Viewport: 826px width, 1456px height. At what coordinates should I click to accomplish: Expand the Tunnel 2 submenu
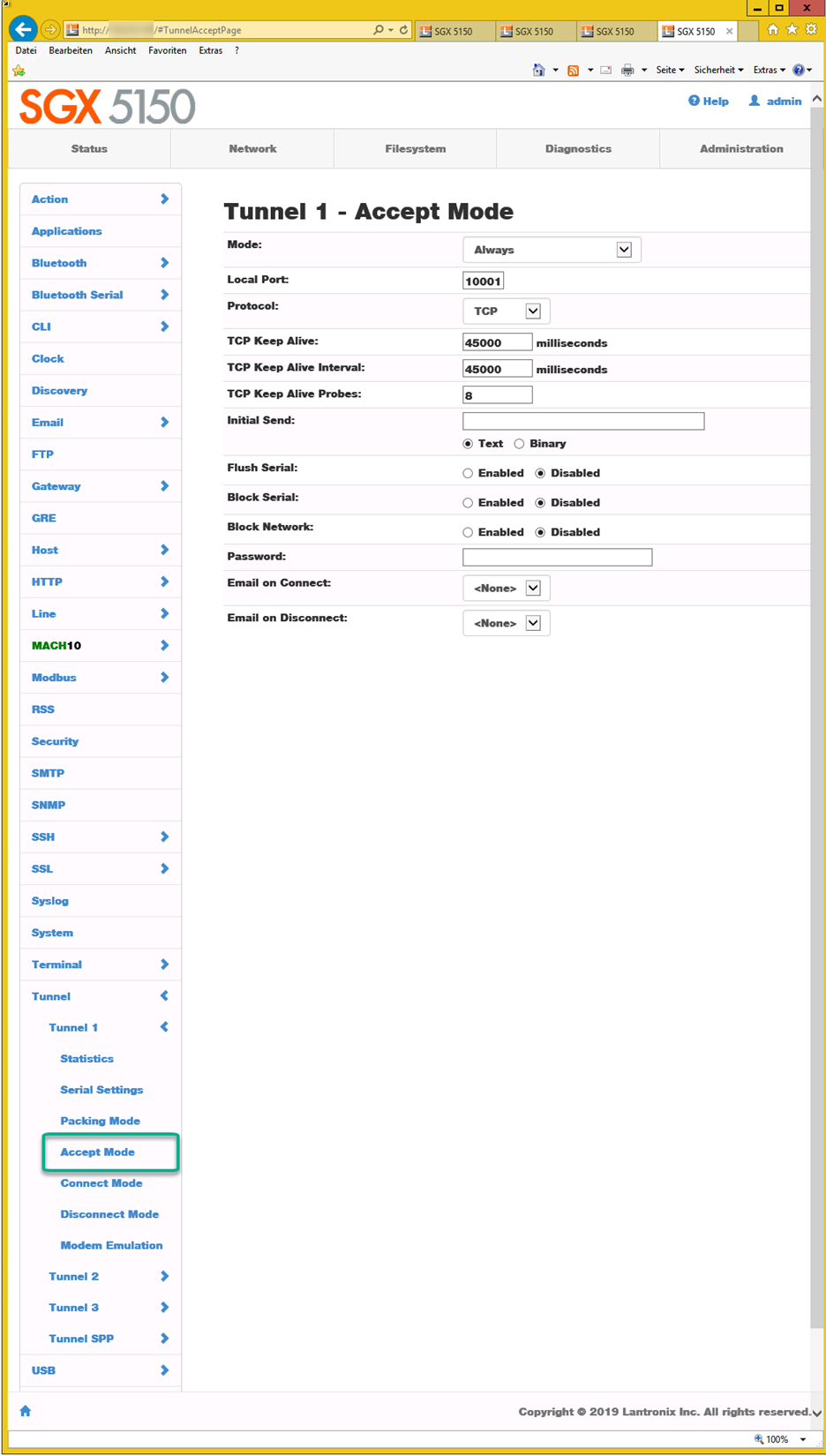tap(164, 1277)
